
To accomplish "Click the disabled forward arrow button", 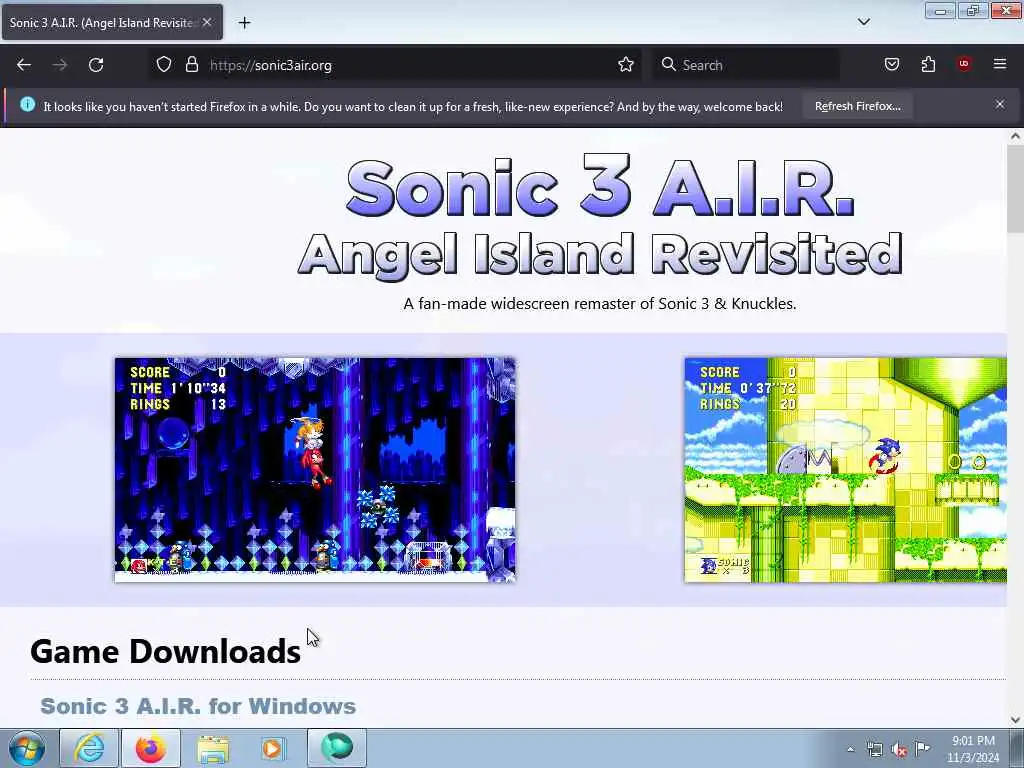I will tap(59, 65).
